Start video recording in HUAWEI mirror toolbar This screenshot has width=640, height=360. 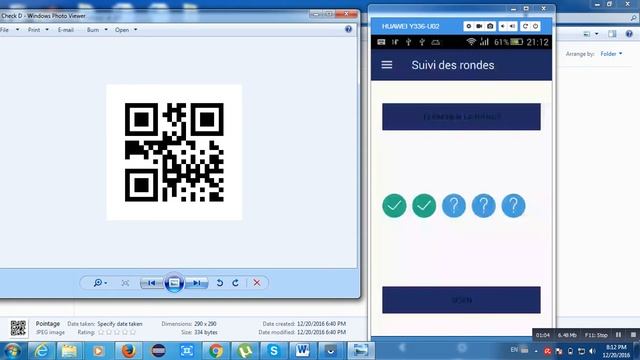point(479,26)
